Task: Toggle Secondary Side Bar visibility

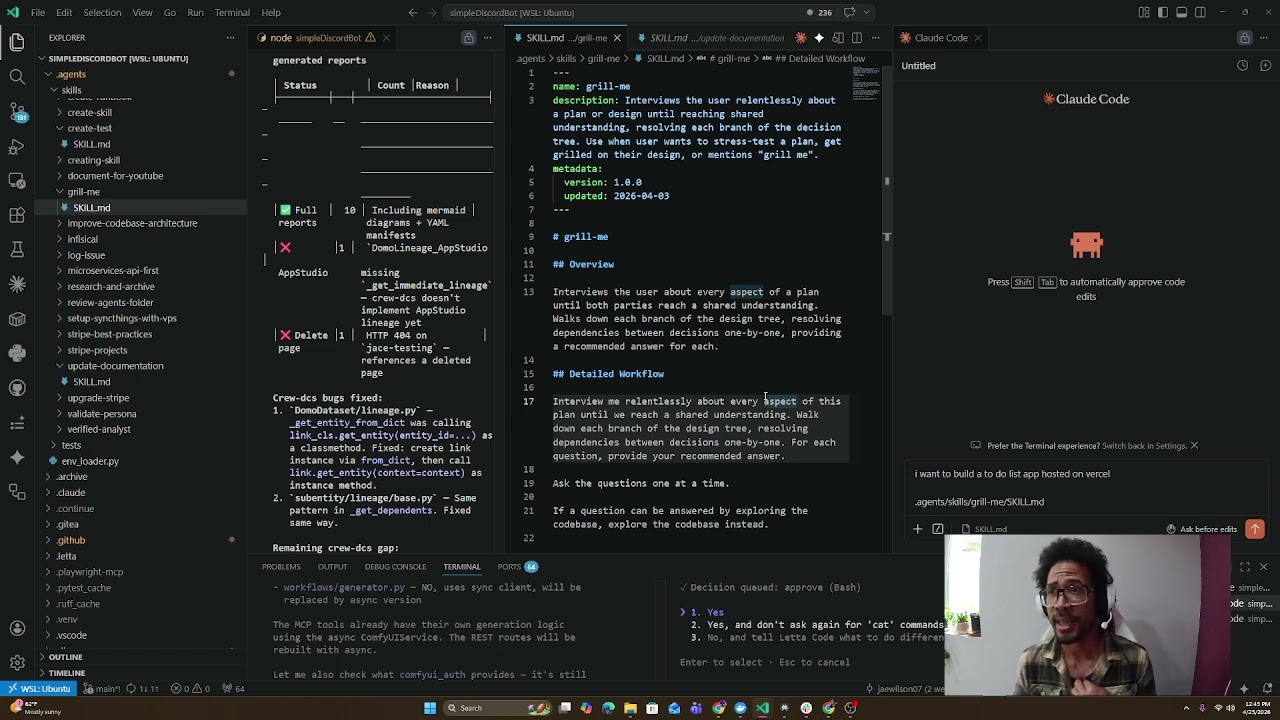Action: click(1200, 12)
